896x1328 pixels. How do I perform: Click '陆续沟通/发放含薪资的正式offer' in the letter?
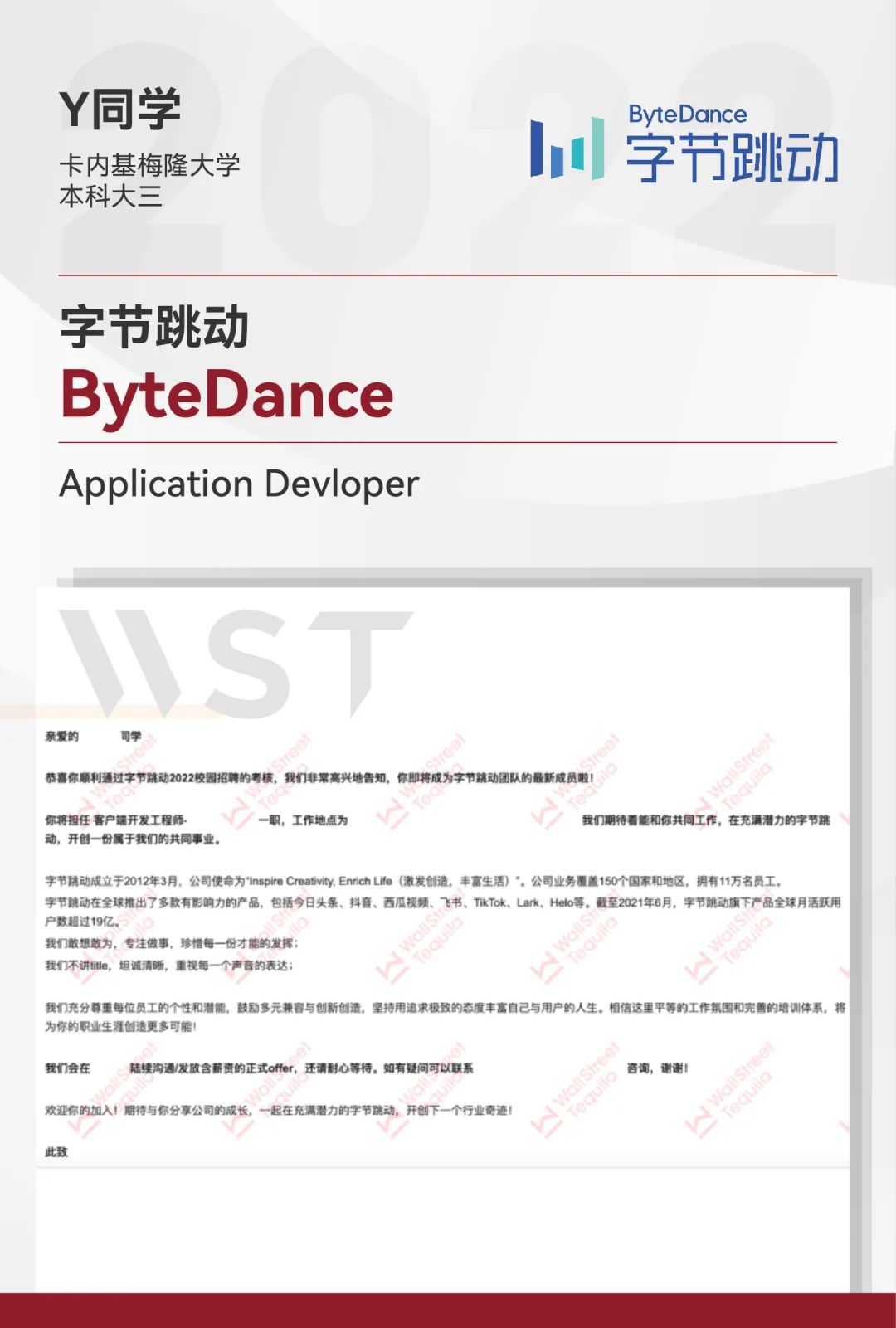tap(212, 1068)
